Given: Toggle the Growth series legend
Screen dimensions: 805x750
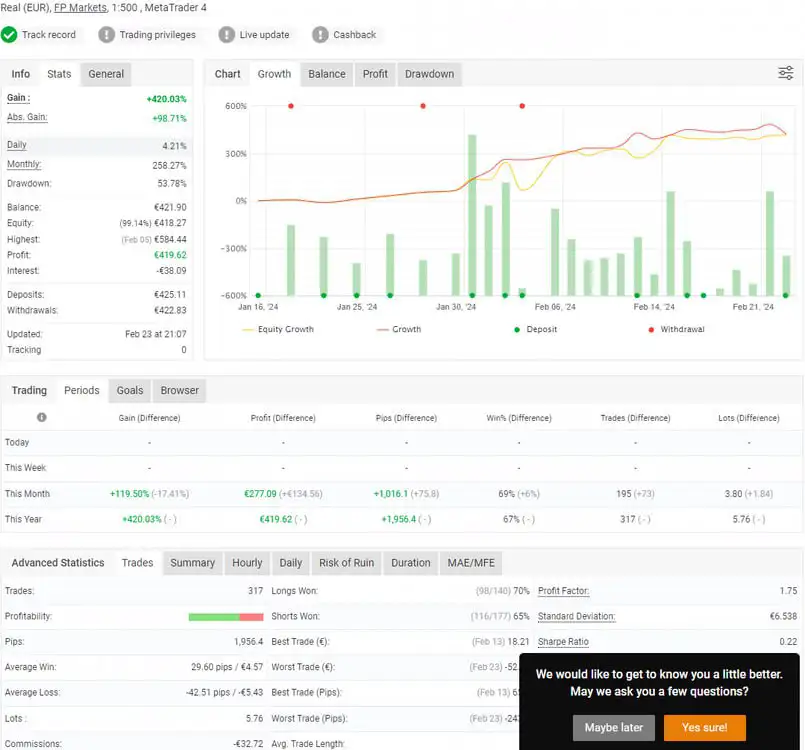Looking at the screenshot, I should 398,329.
